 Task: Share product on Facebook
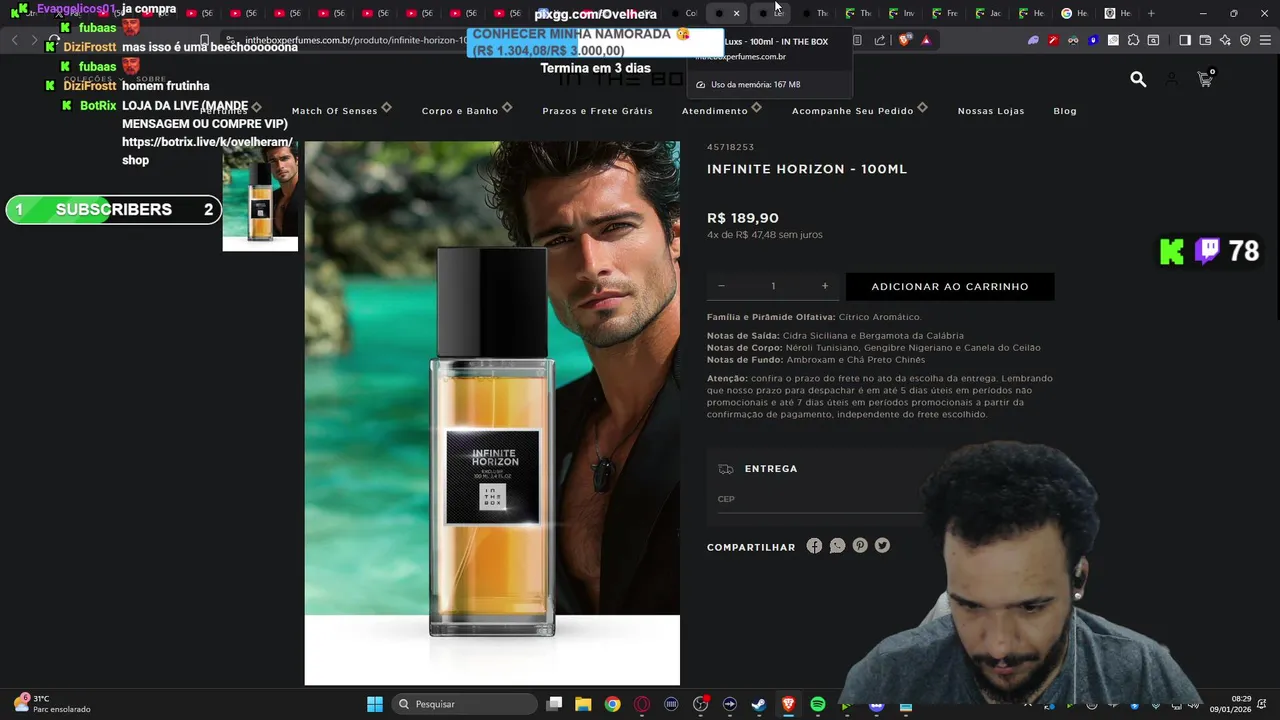coord(814,546)
